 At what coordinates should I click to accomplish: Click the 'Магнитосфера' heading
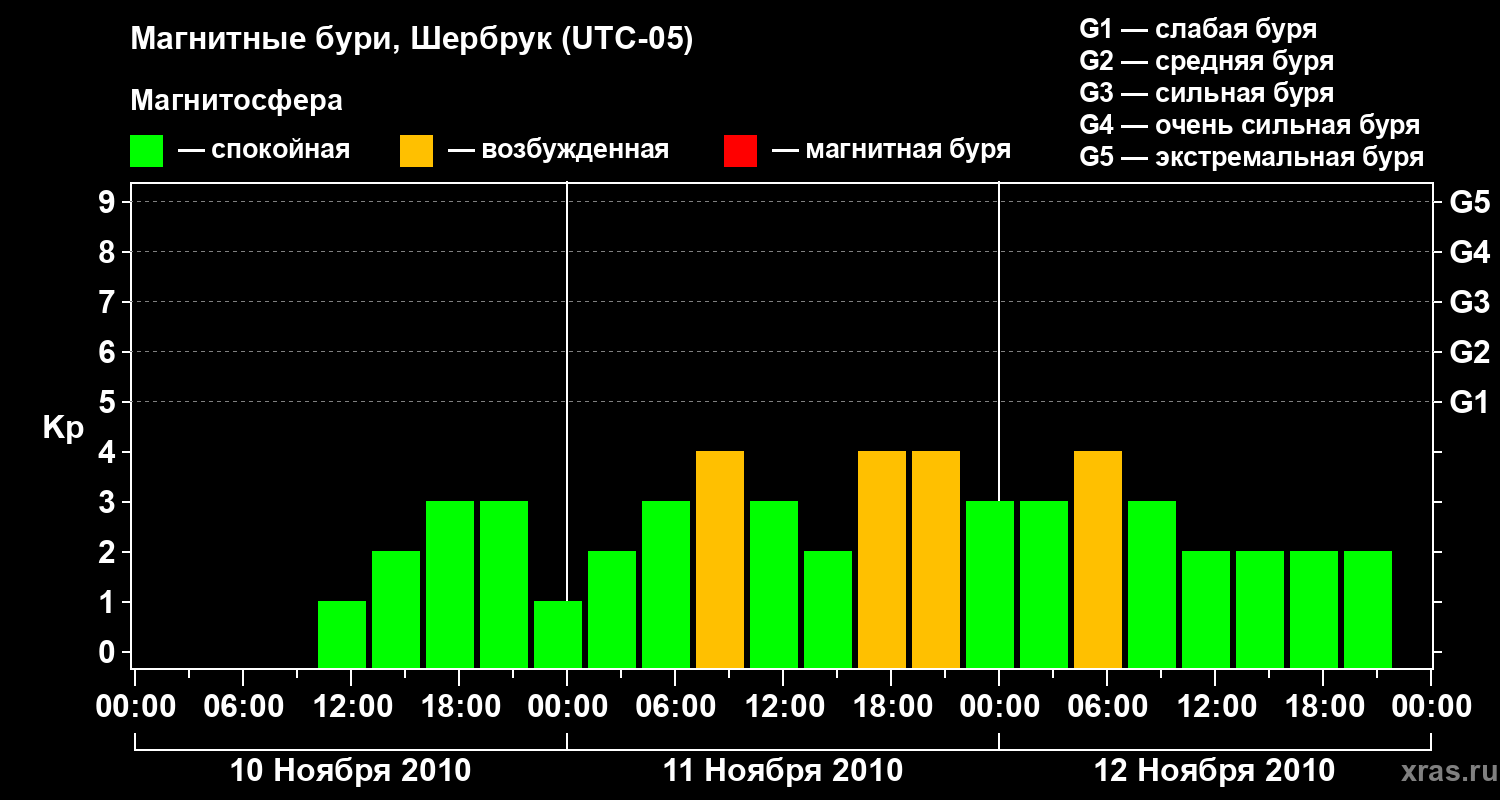point(236,101)
